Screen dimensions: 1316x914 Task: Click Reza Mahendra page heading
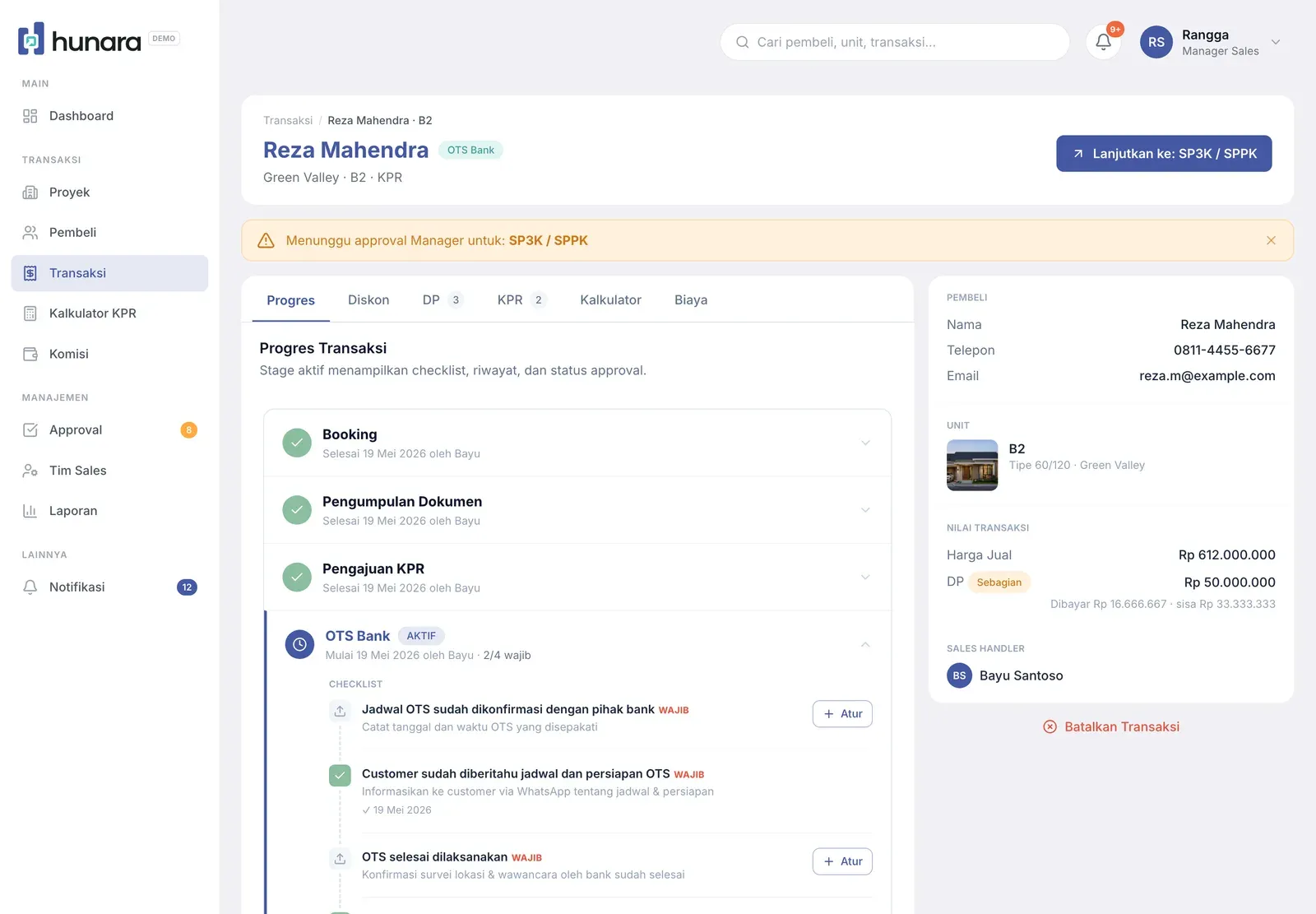tap(345, 150)
